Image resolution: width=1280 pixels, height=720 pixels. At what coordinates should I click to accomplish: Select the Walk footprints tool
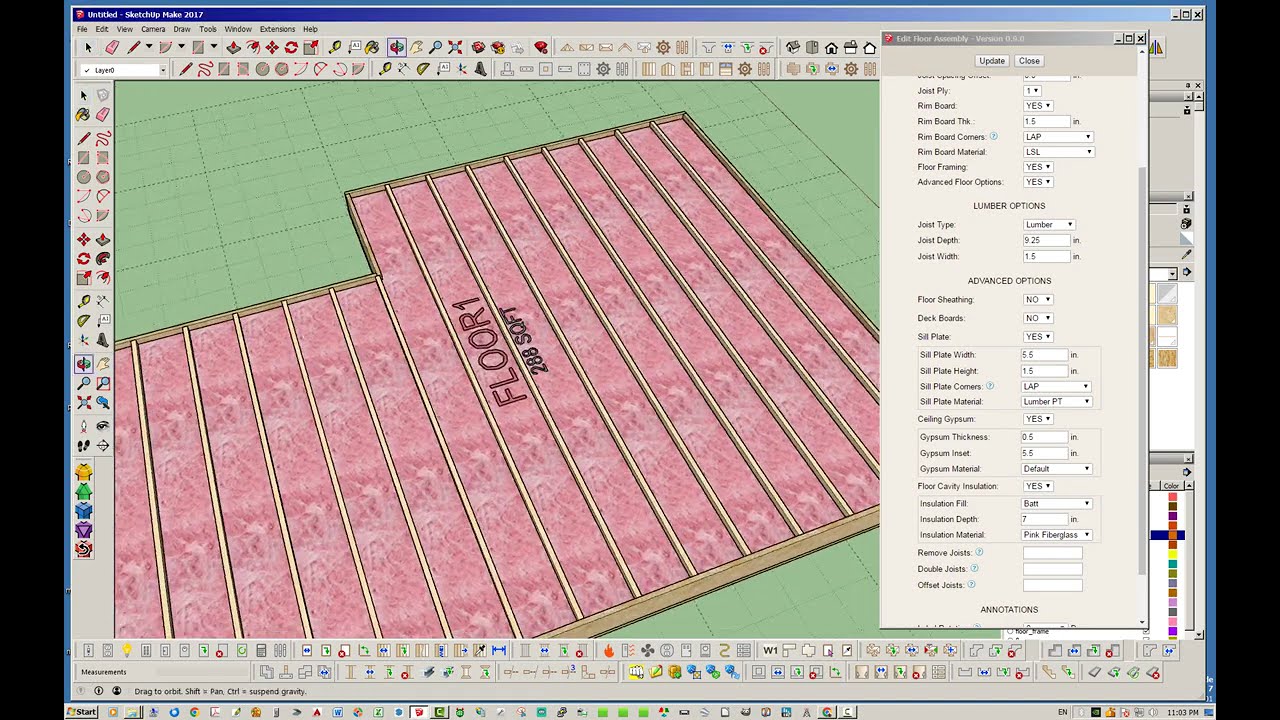tap(84, 445)
